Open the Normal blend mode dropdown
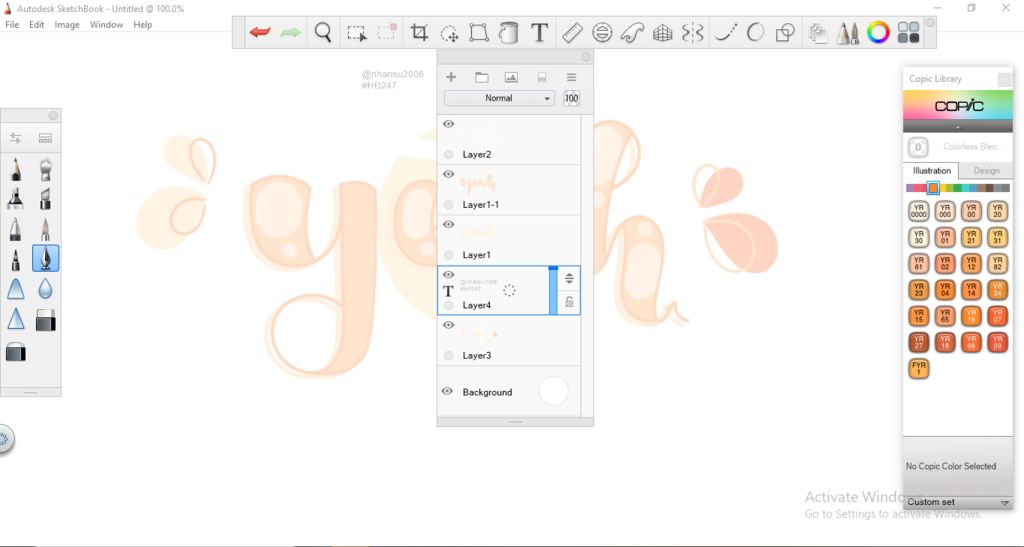Screen dimensions: 1024x547 coord(499,98)
